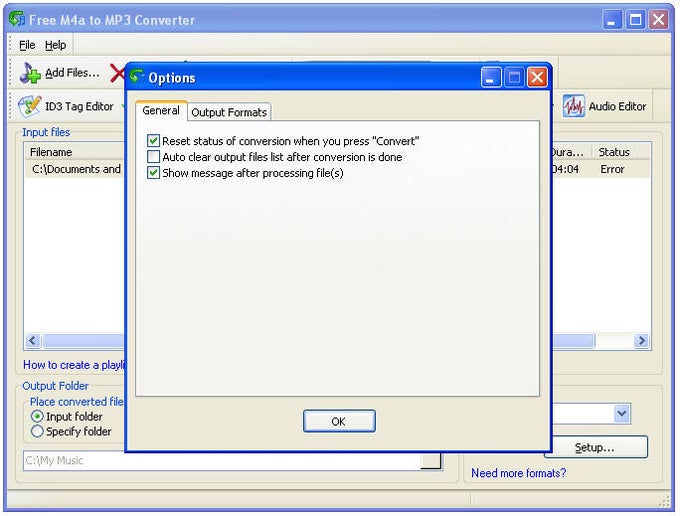Switch to the General tab
The height and width of the screenshot is (516, 680).
[x=161, y=111]
